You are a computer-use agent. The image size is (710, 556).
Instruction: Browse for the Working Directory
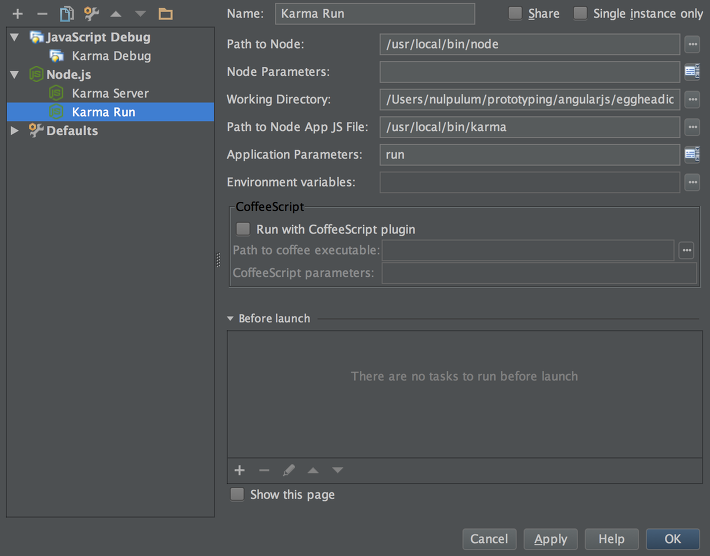tap(692, 100)
